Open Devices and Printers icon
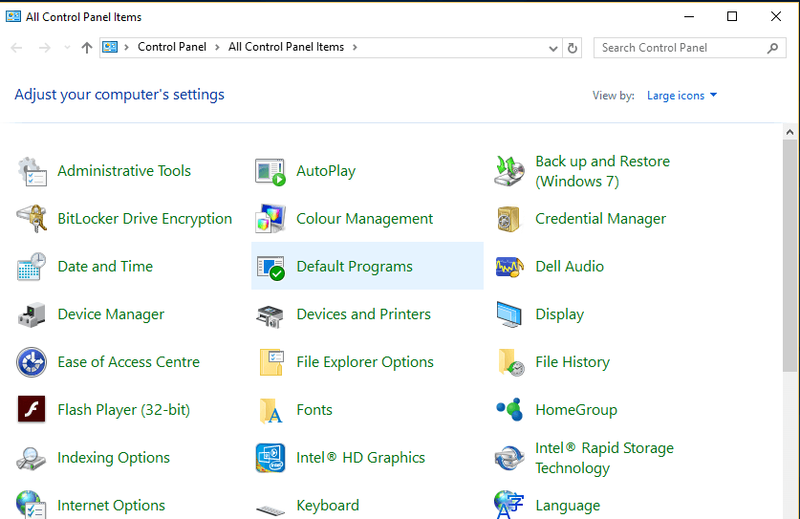800x519 pixels. click(x=270, y=316)
